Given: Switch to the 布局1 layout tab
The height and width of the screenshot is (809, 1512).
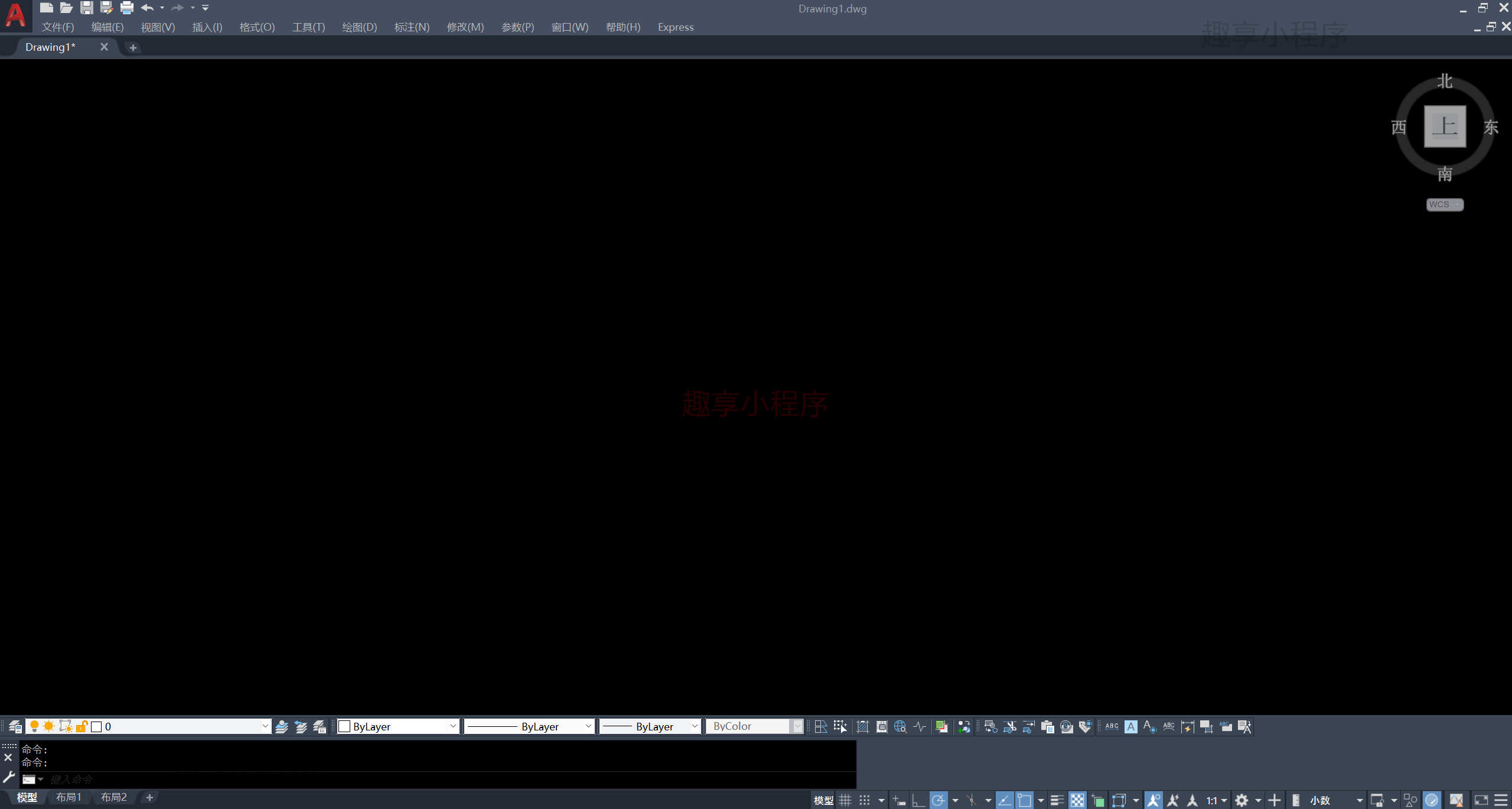Looking at the screenshot, I should (69, 797).
